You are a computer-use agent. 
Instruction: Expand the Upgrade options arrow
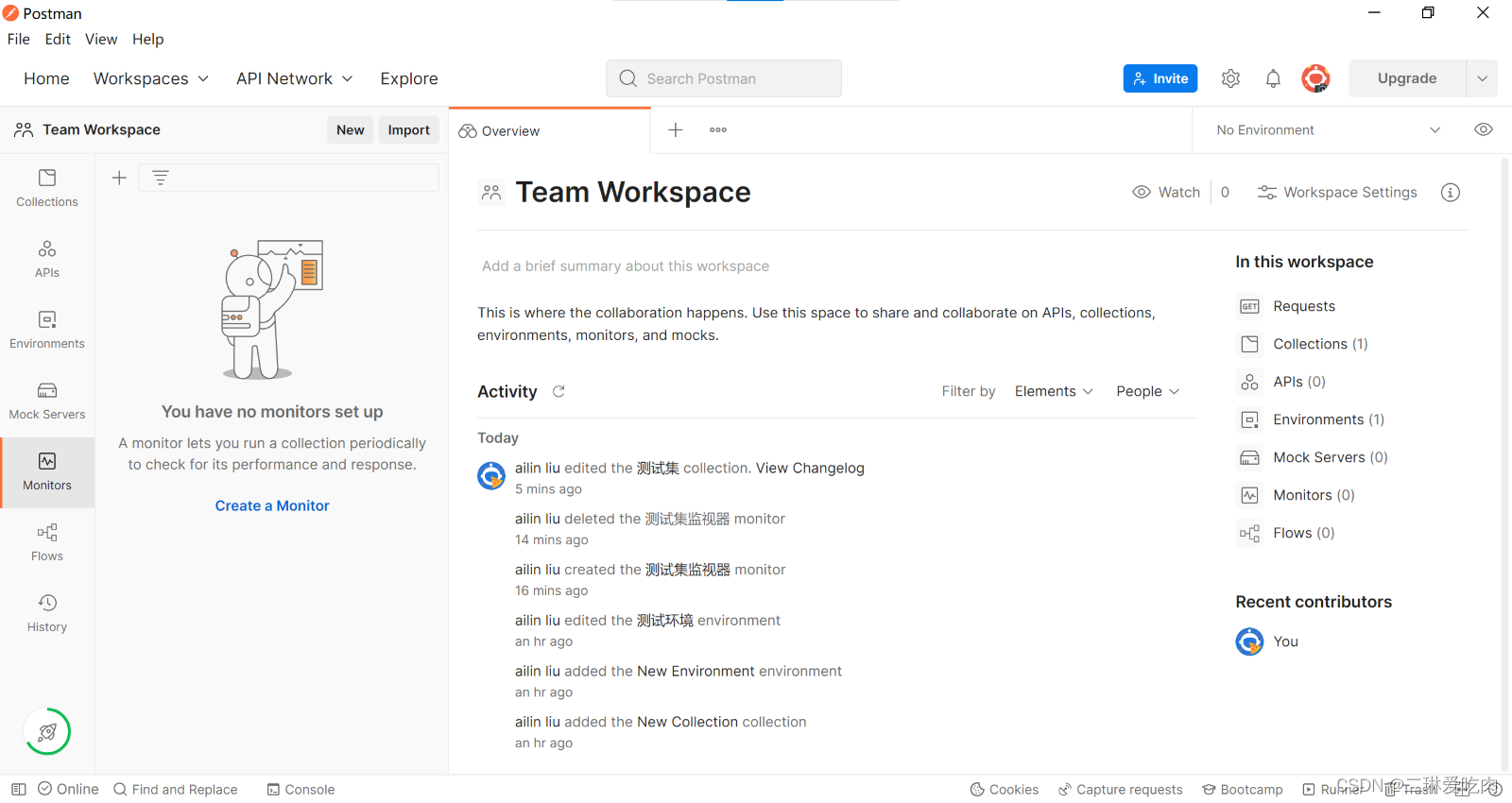(x=1482, y=78)
